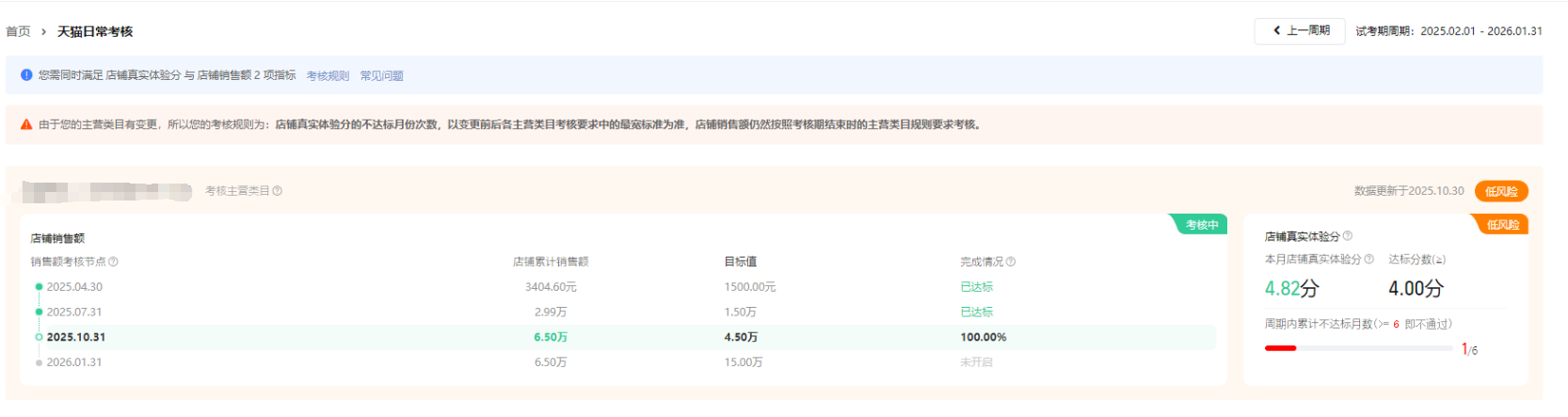
Task: Select the 2026.01.31 assessment node
Action: pyautogui.click(x=74, y=362)
